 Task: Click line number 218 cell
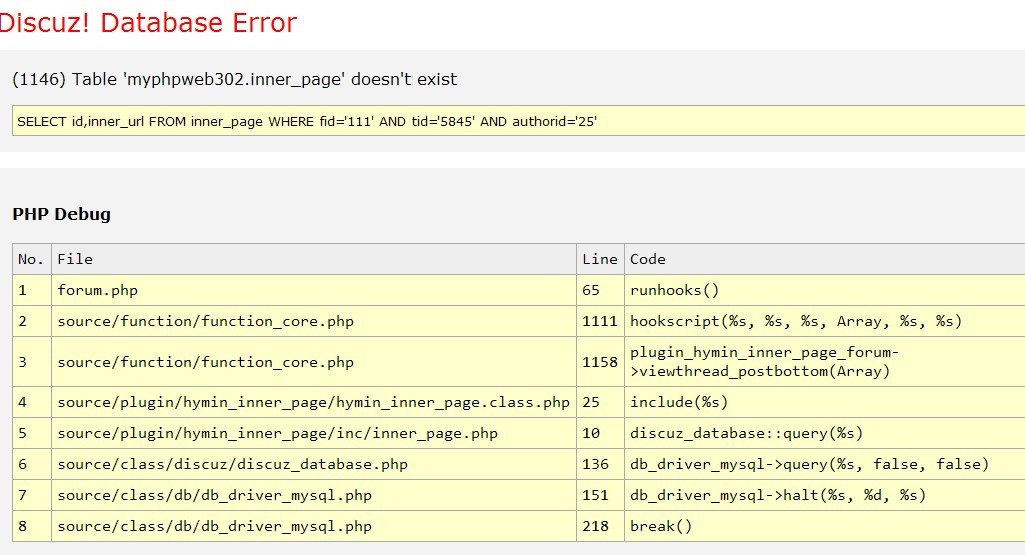(600, 526)
